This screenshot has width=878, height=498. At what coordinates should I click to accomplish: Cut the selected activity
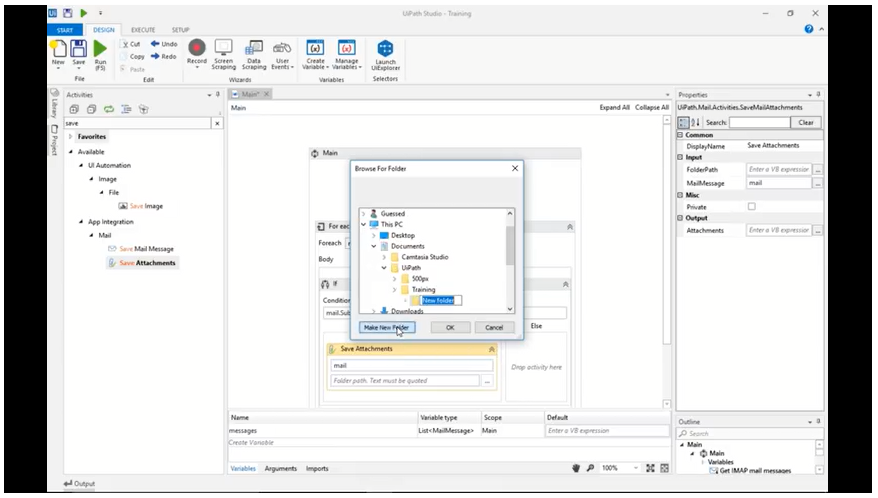[x=132, y=44]
